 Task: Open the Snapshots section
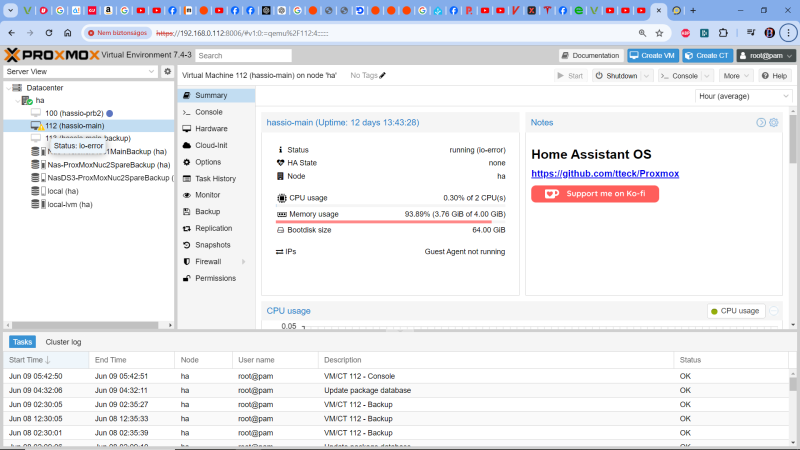216,245
